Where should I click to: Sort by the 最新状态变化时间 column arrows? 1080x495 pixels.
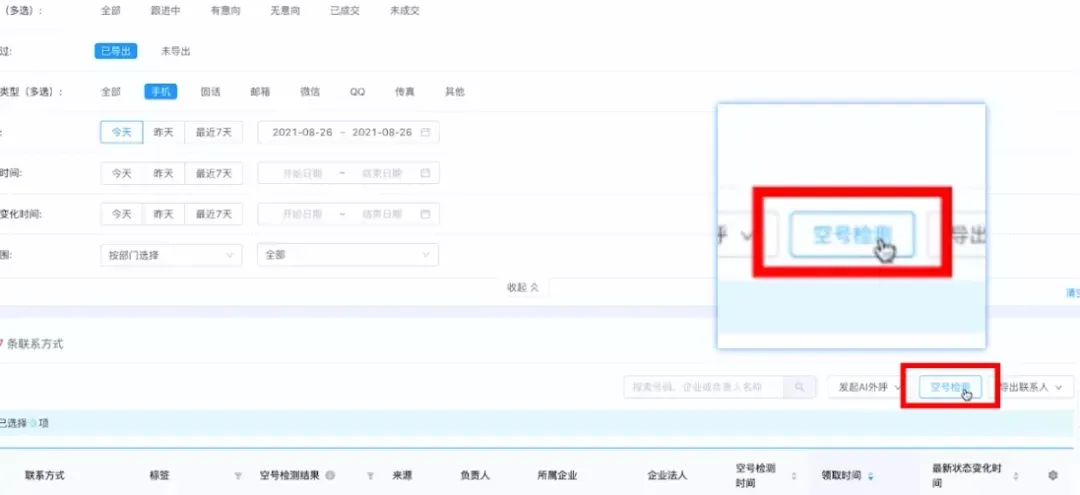click(x=1017, y=476)
